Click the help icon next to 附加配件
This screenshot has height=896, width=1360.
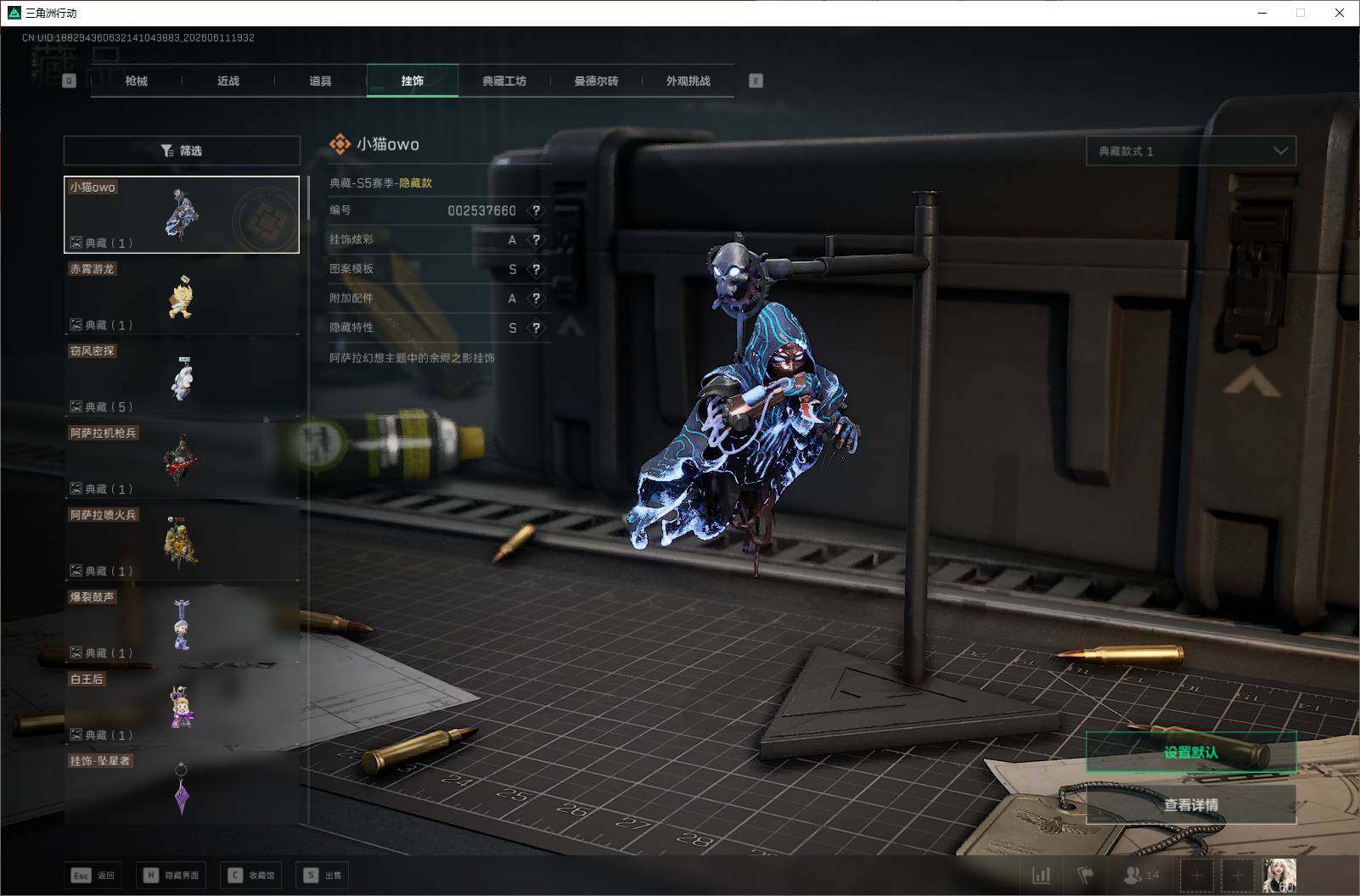coord(536,299)
